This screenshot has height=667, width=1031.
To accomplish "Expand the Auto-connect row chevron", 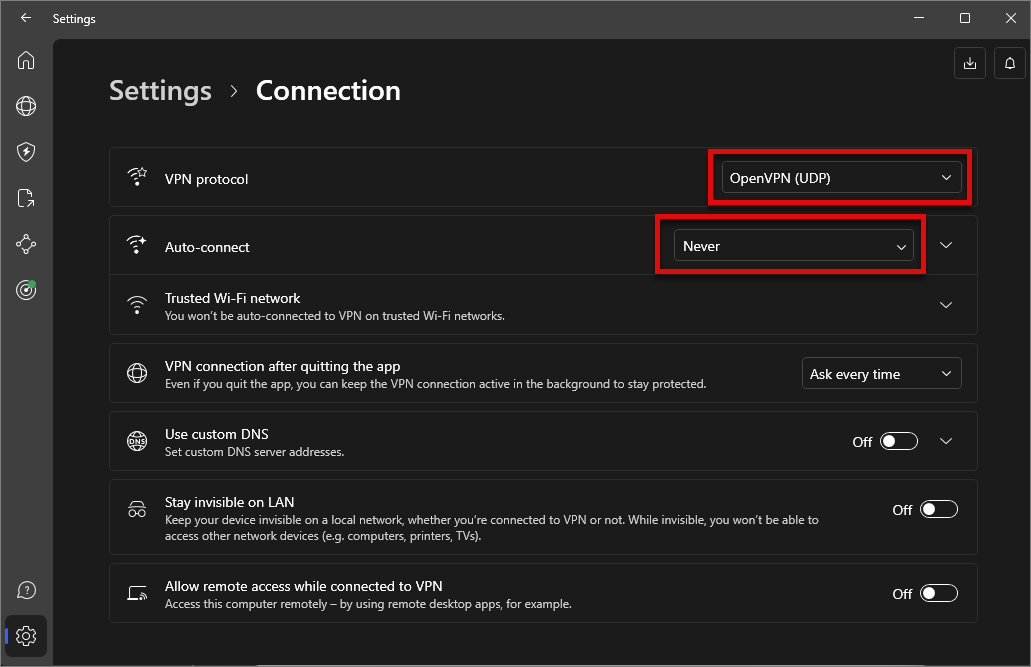I will [x=946, y=245].
